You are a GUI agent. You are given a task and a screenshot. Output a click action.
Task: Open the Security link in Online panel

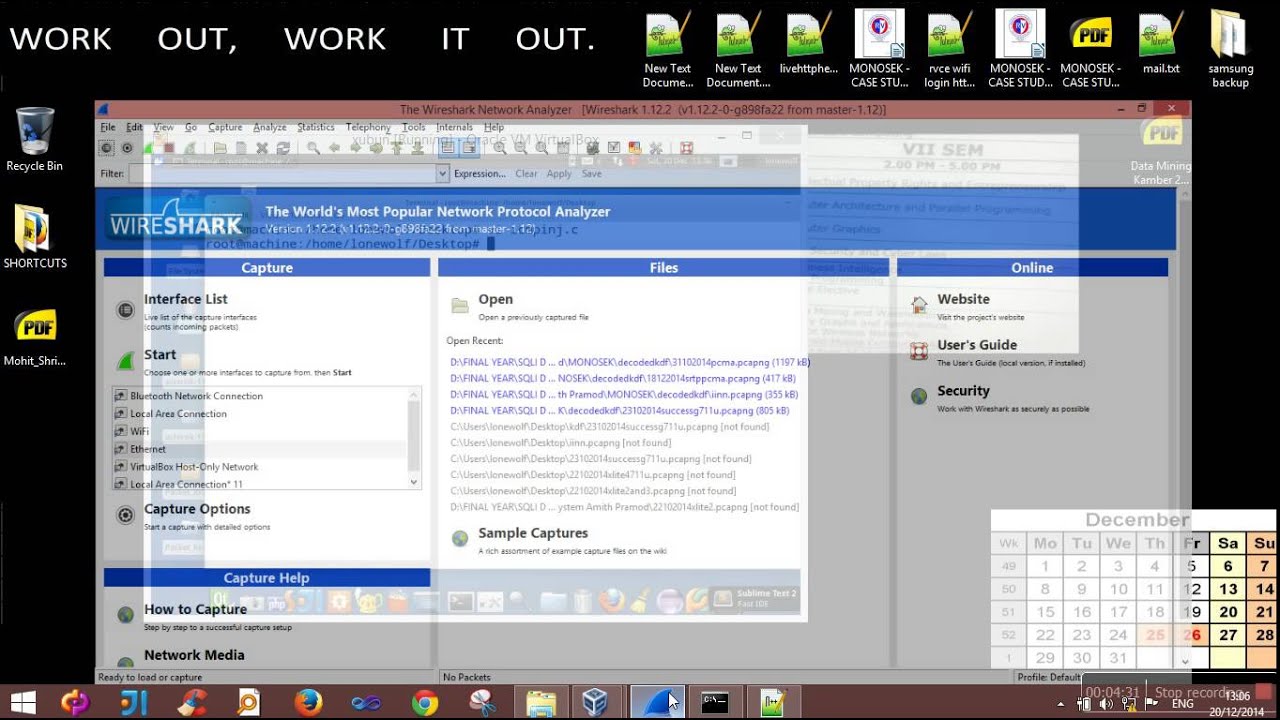(963, 391)
